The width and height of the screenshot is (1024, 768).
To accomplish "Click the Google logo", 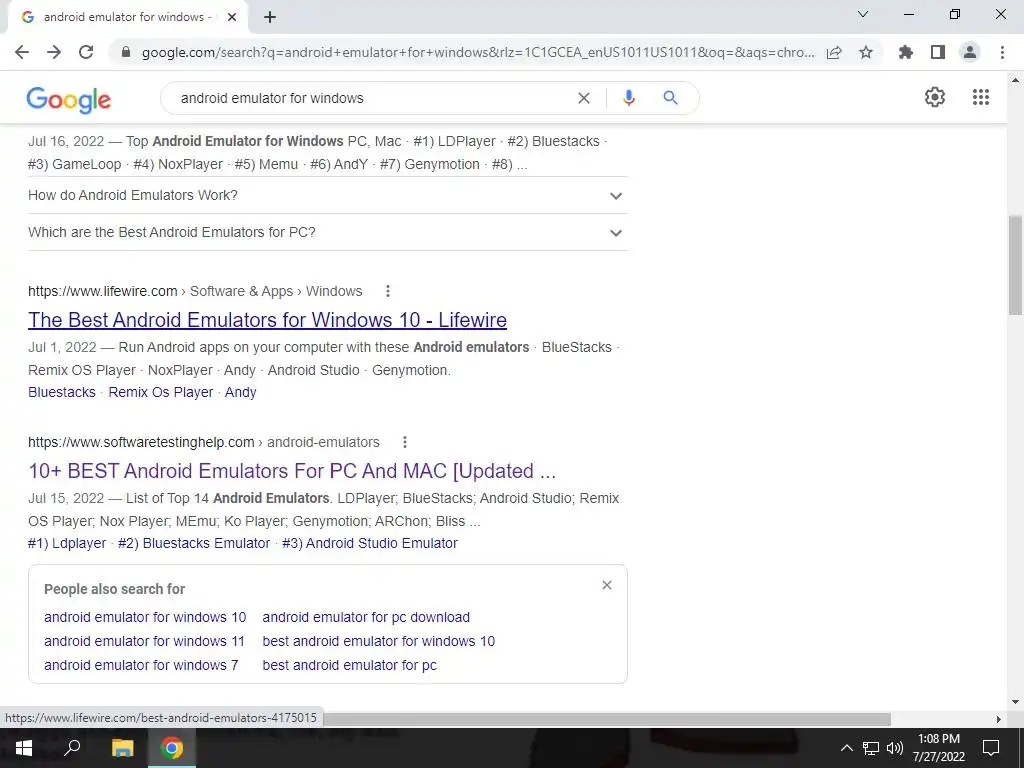I will click(69, 99).
